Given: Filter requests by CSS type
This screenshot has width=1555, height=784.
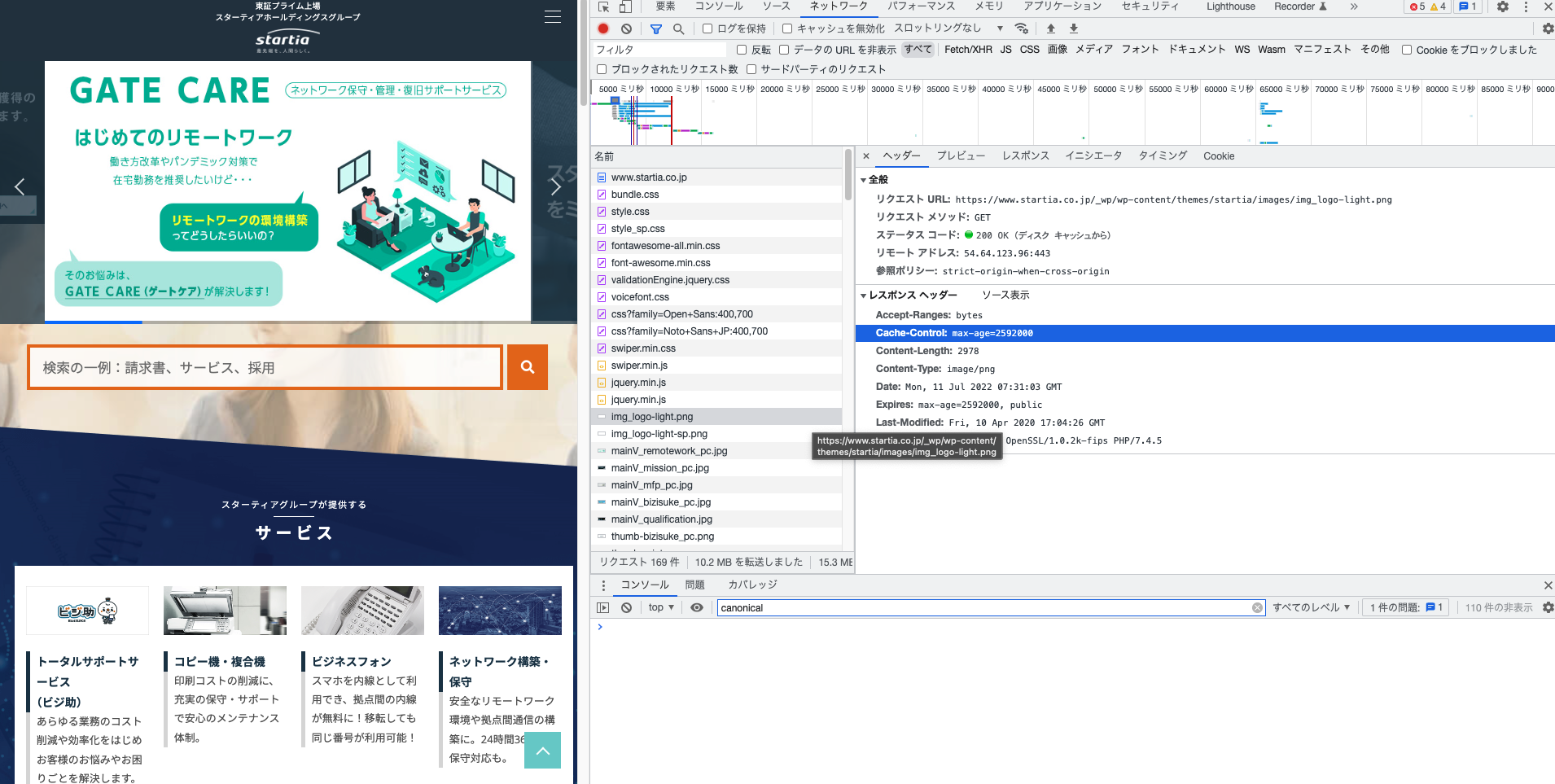Looking at the screenshot, I should [x=1030, y=50].
